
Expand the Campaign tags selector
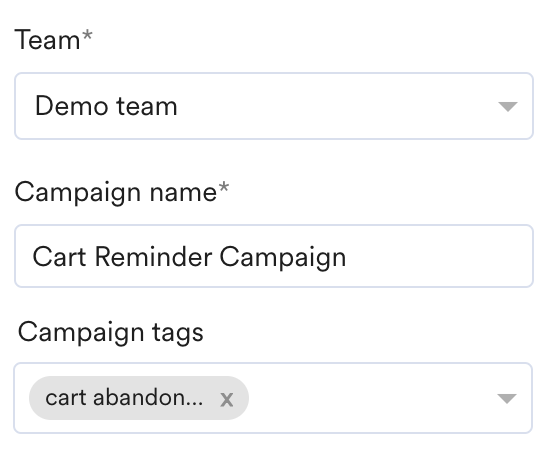[x=273, y=398]
